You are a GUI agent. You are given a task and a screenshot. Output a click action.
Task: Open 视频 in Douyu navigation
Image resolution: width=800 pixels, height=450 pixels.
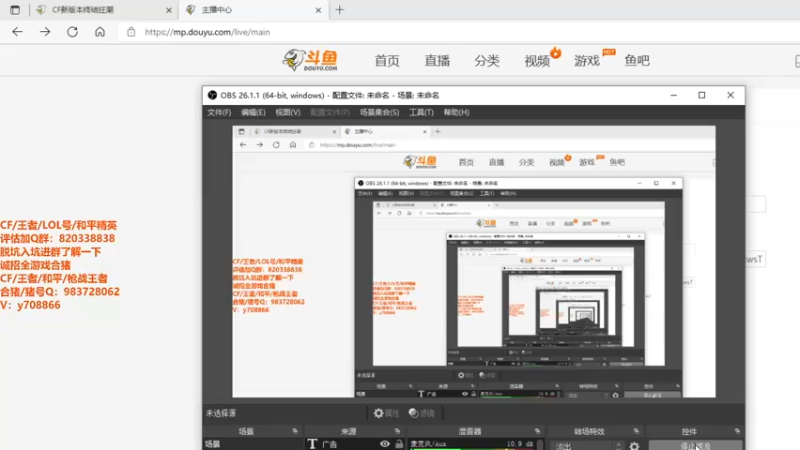(x=537, y=61)
